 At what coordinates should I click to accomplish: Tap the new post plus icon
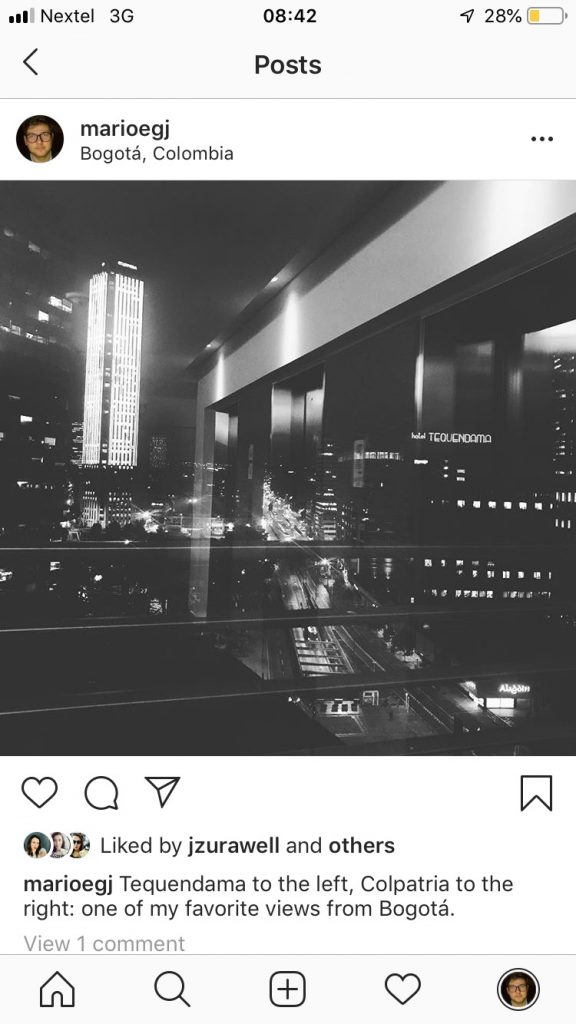point(287,989)
